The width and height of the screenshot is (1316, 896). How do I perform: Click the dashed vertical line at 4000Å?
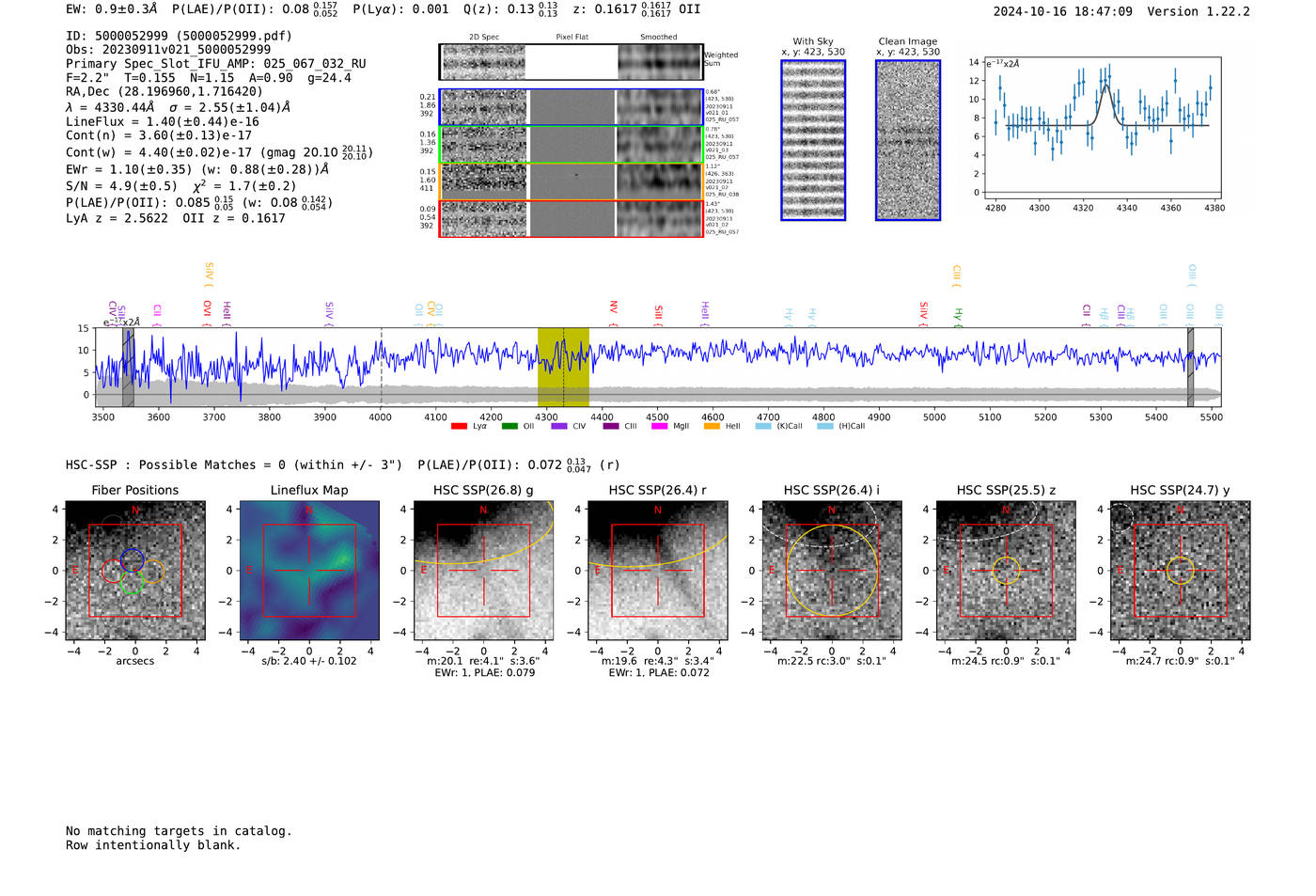[x=381, y=367]
